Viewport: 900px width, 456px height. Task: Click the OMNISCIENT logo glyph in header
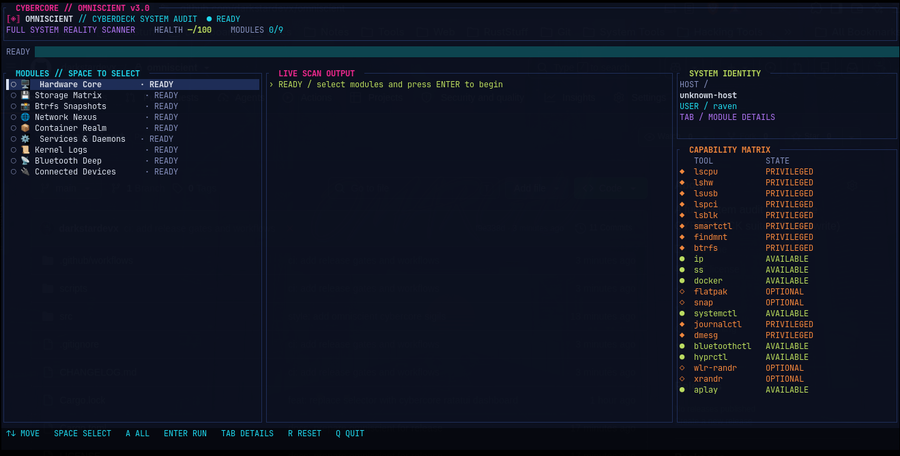click(x=13, y=19)
